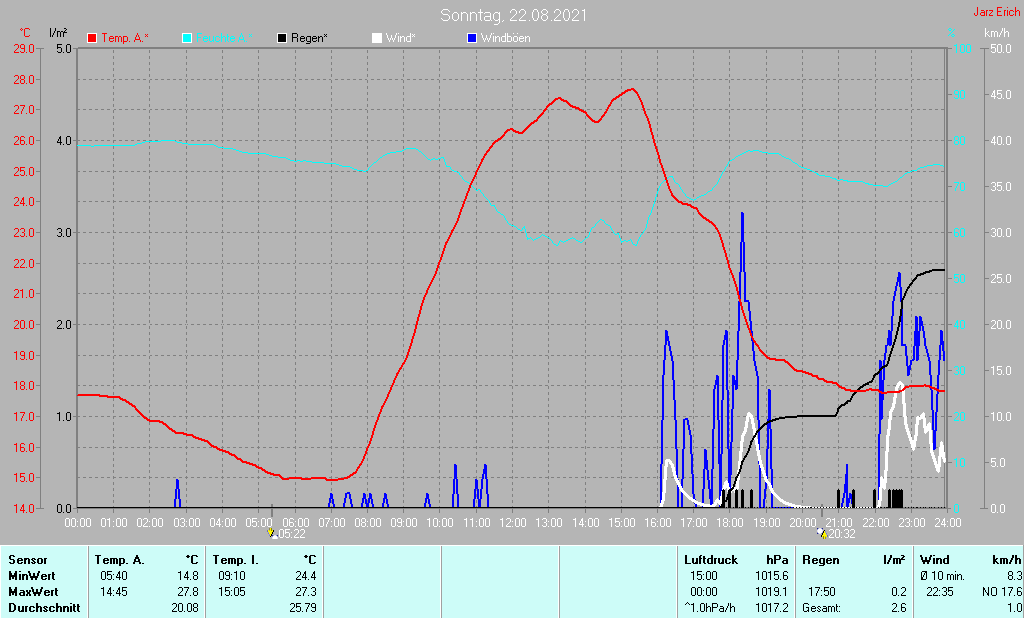Select the 'Wind*' legend label
This screenshot has height=618, width=1024.
pos(400,39)
